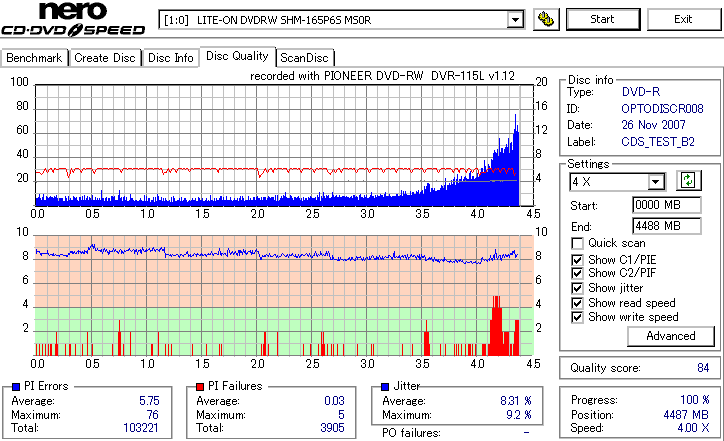Viewport: 724px width, 441px height.
Task: Open the Advanced settings button
Action: tap(670, 336)
